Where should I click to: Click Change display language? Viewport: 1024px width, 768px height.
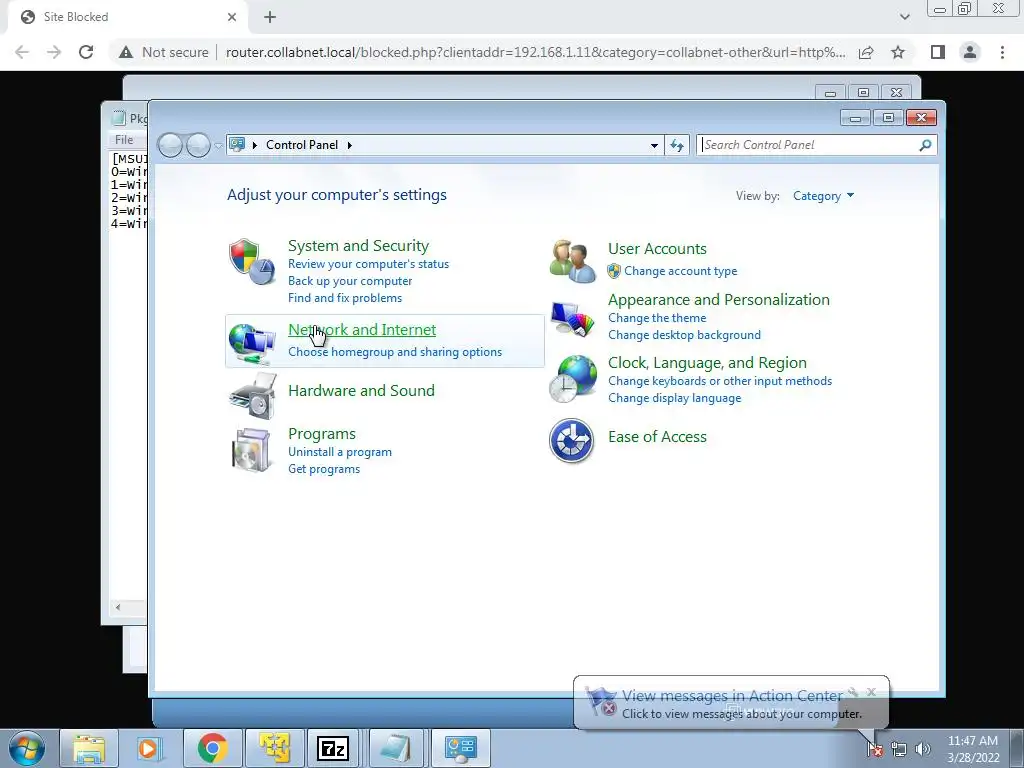675,398
